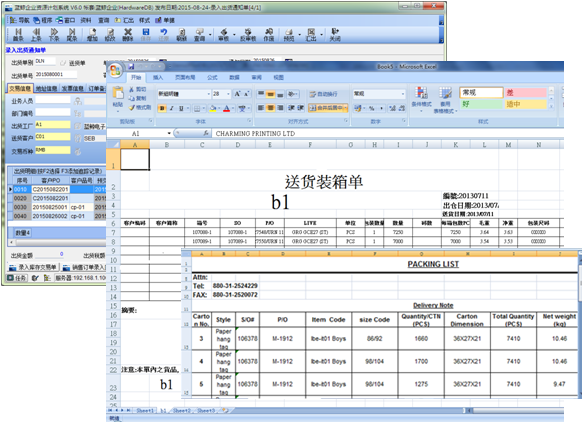Click the Excel formula bar text
583x423 pixels.
[x=255, y=133]
